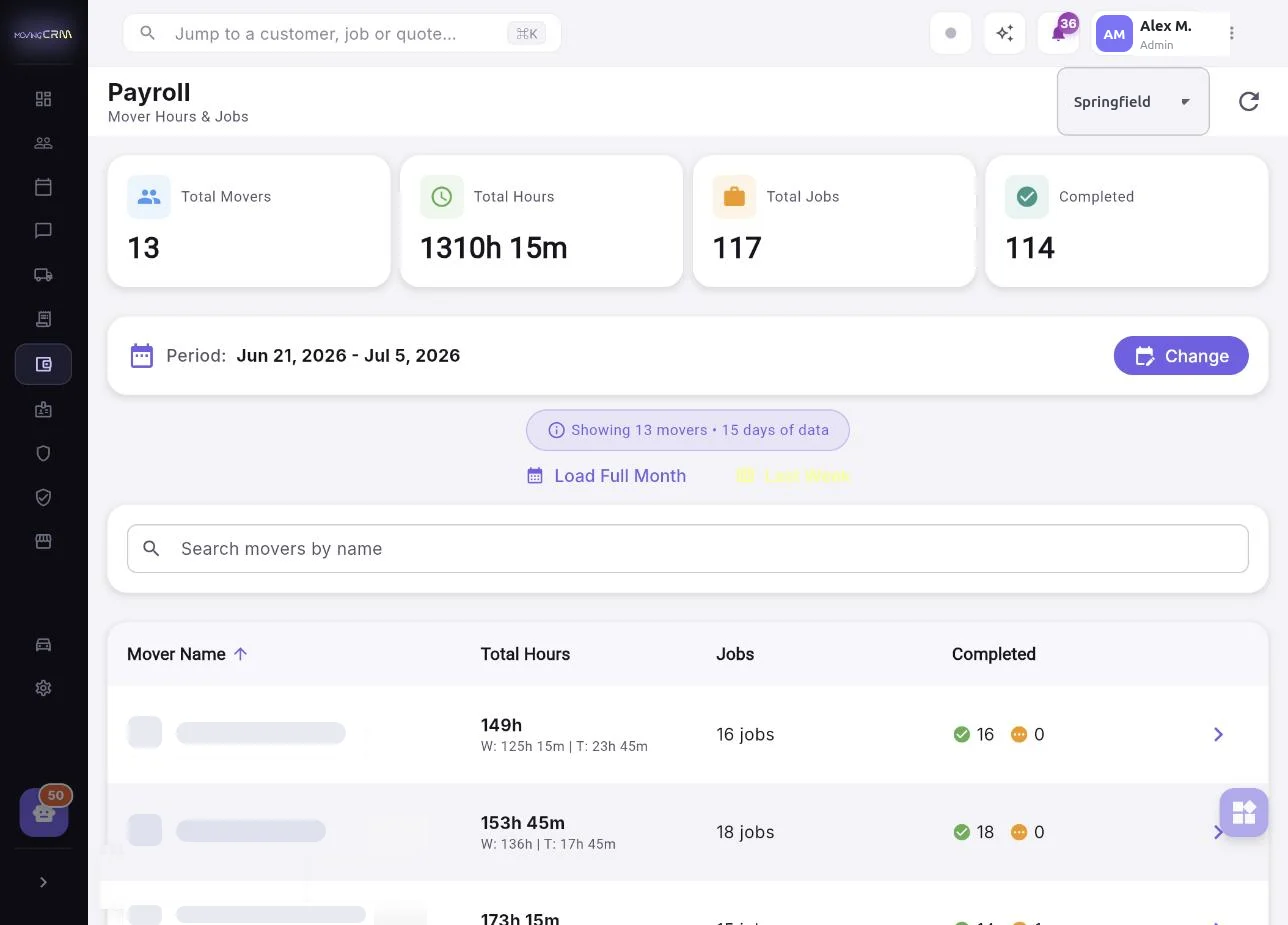Click the Jobs column header
The height and width of the screenshot is (925, 1288).
pyautogui.click(x=735, y=654)
